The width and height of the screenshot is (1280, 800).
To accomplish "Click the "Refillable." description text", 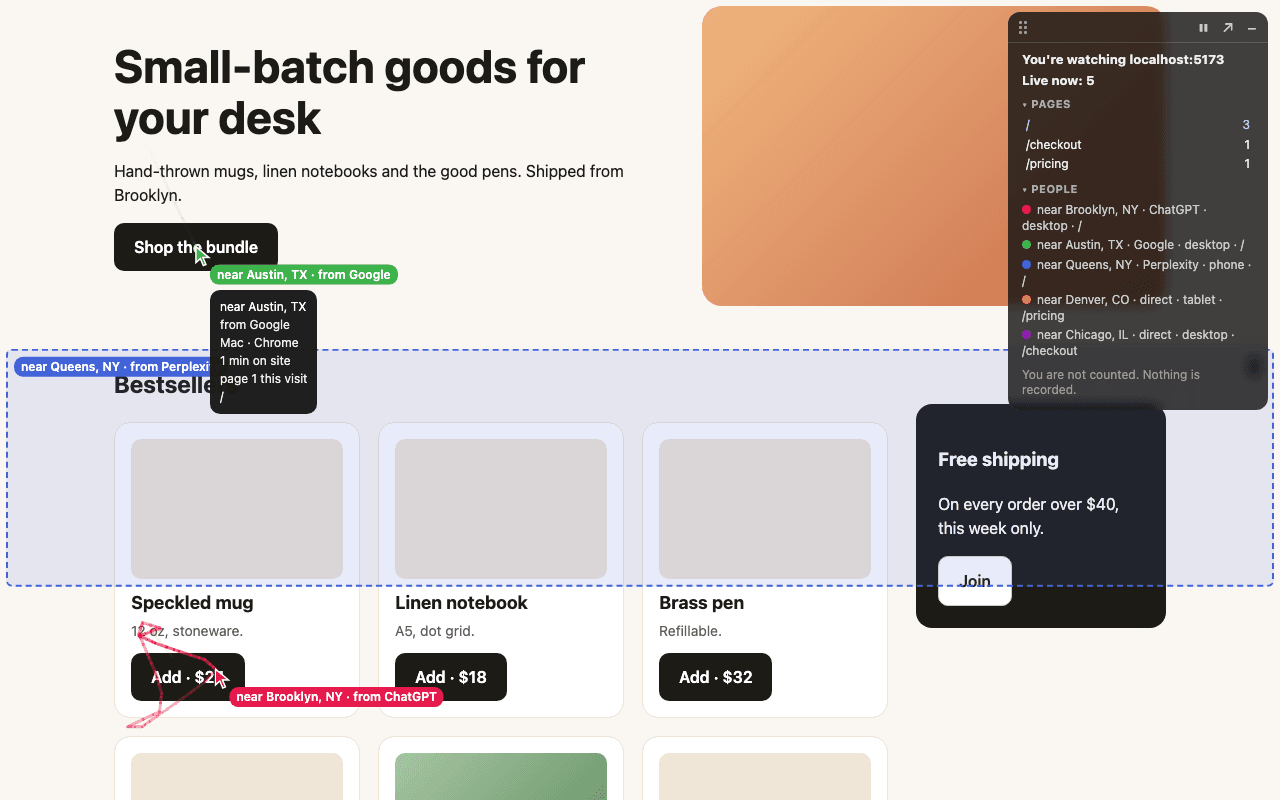I will pyautogui.click(x=690, y=631).
